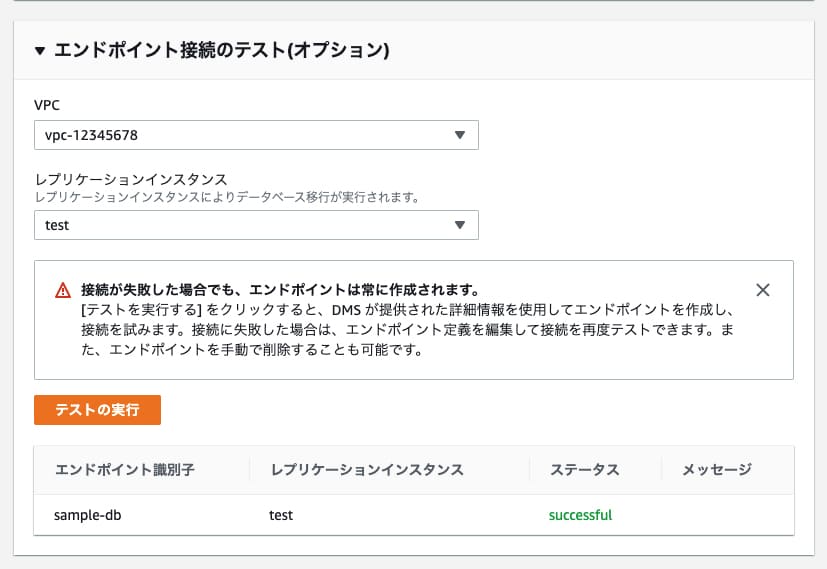The image size is (827, 569).
Task: Click the メッセージ column header
Action: pos(716,470)
